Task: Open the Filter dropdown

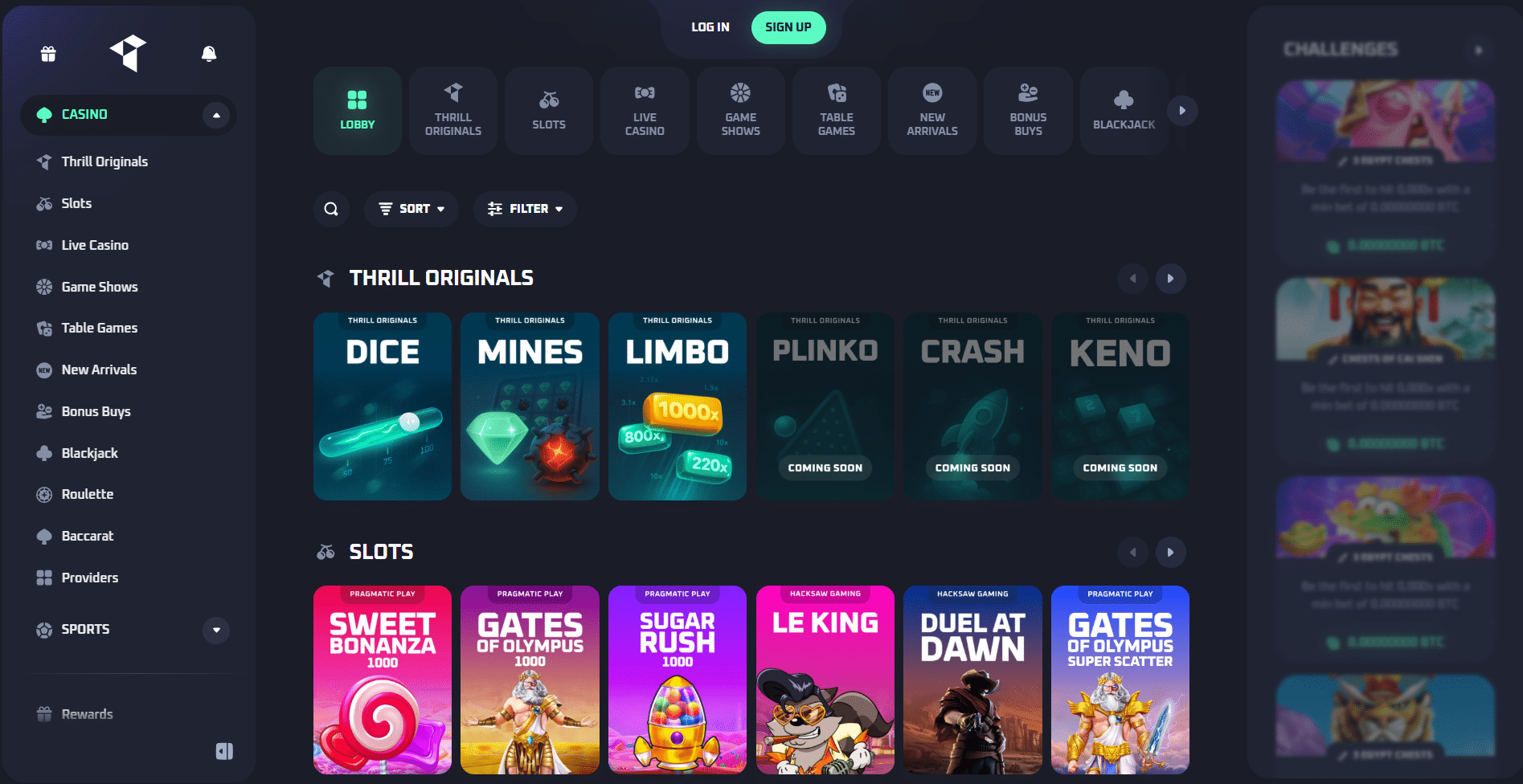Action: tap(525, 209)
